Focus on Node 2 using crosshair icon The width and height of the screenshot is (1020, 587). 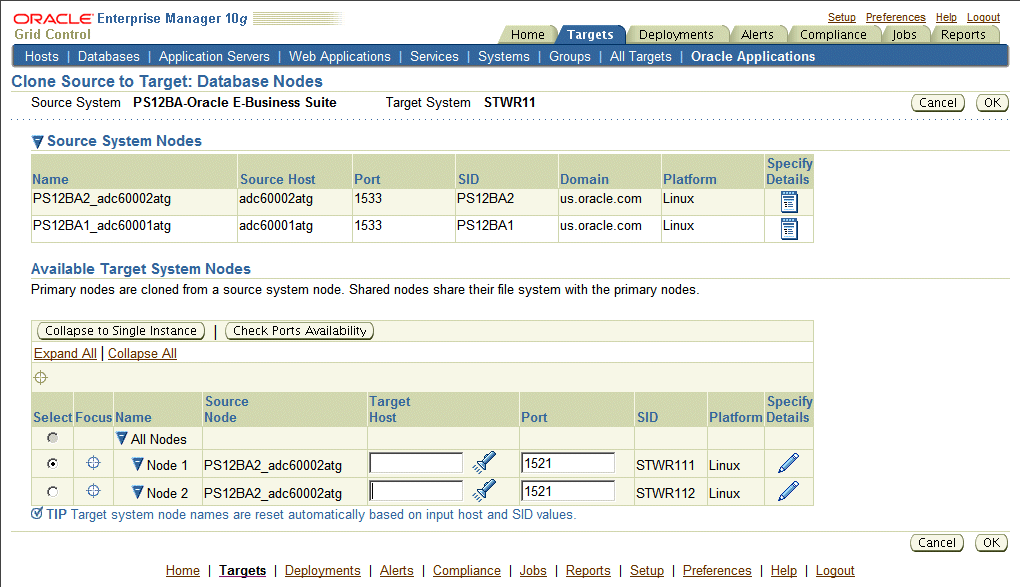(94, 491)
